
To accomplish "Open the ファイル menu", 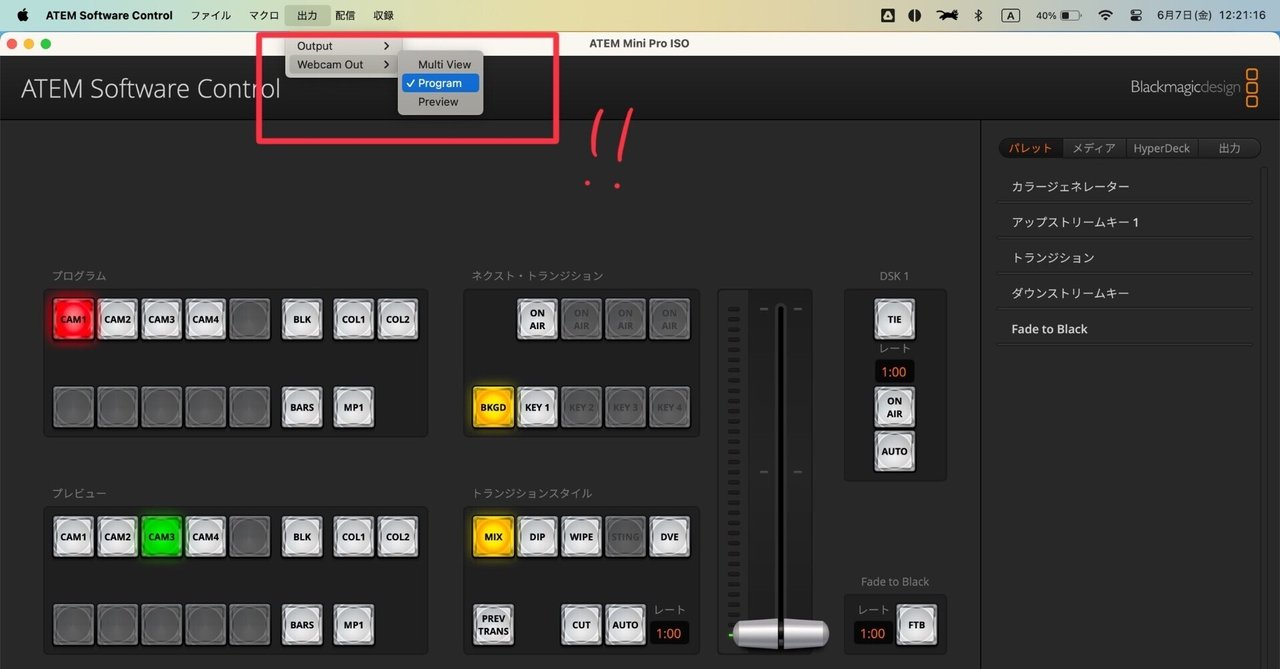I will click(211, 15).
